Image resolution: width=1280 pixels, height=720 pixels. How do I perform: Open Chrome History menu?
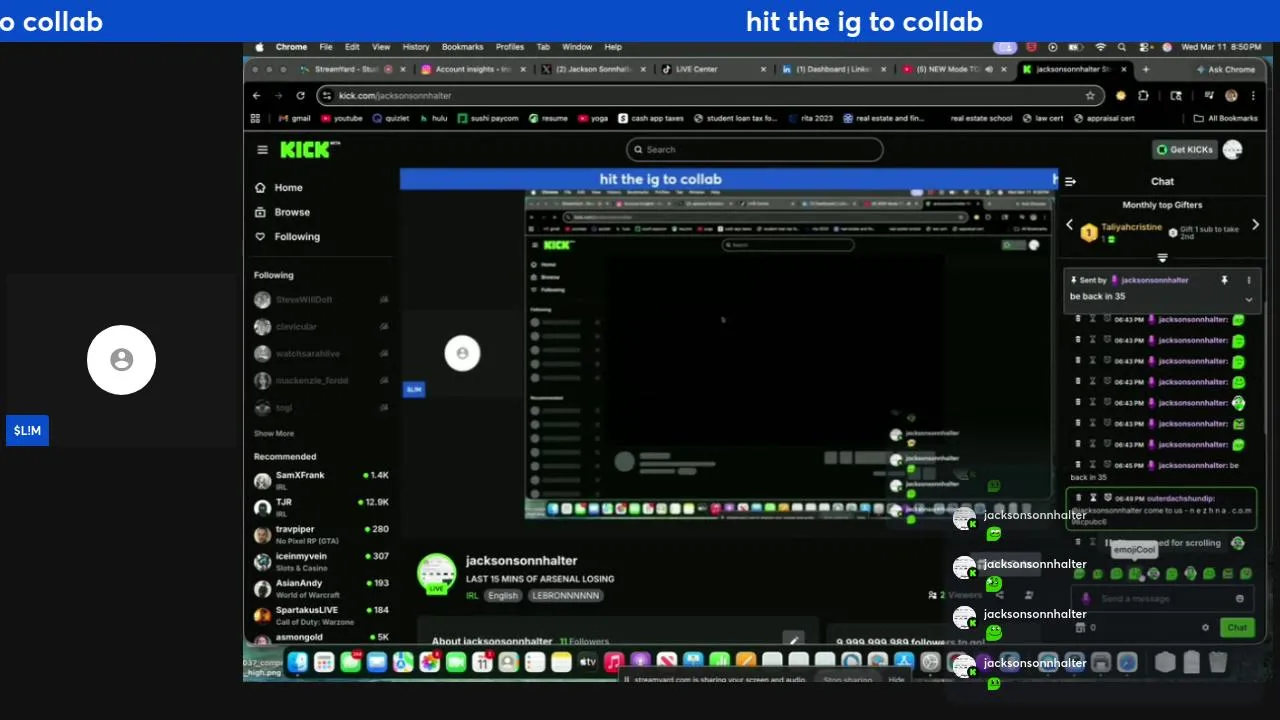416,47
